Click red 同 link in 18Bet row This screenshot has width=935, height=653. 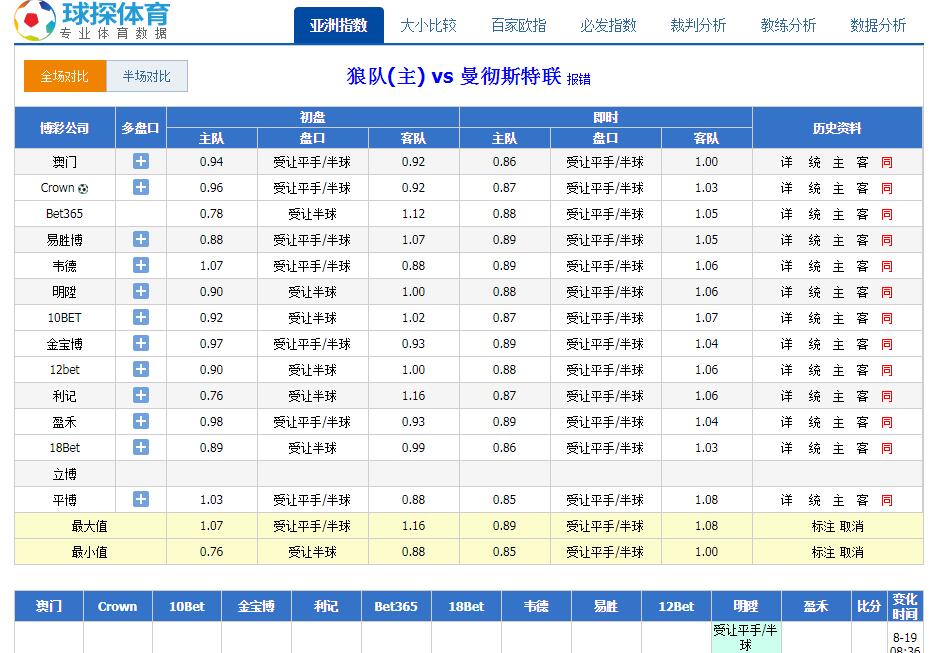887,448
